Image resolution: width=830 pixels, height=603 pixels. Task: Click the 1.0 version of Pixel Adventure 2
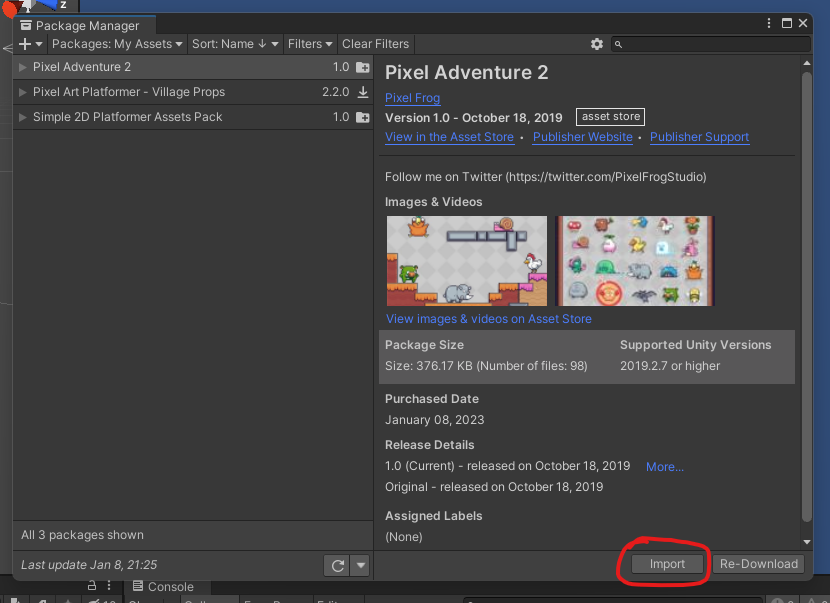[341, 67]
